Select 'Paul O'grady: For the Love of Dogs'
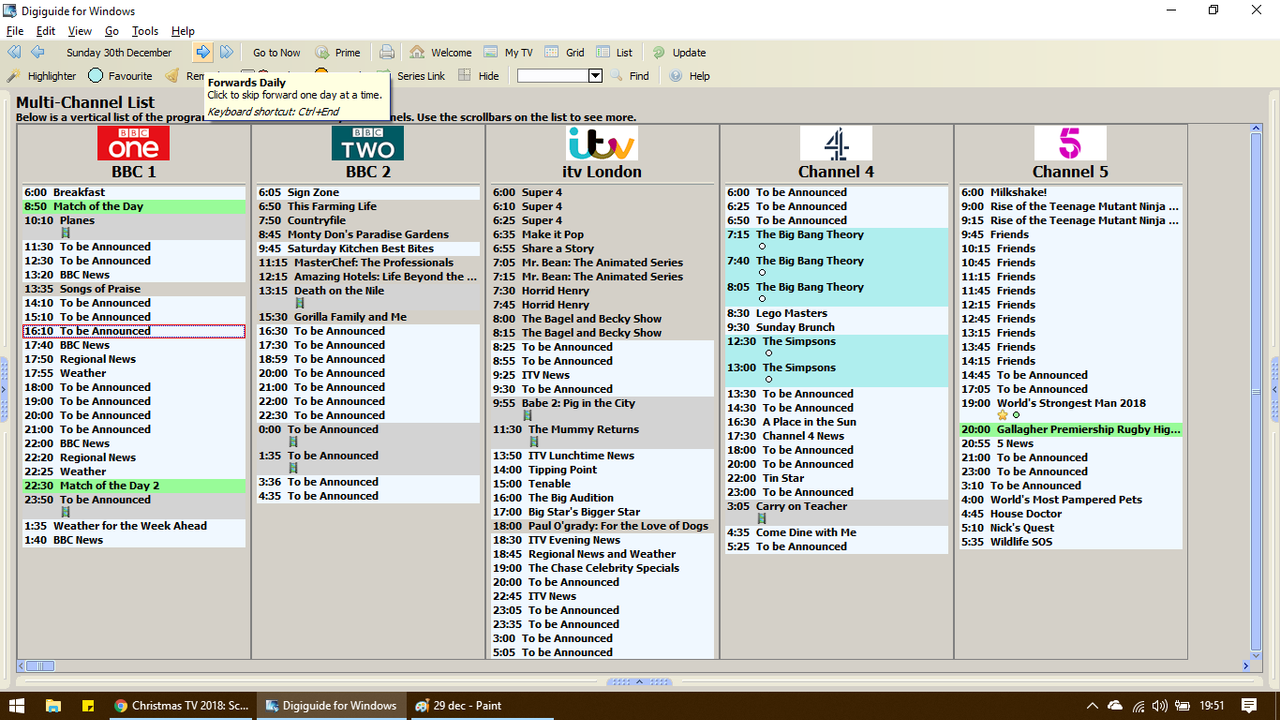Image resolution: width=1280 pixels, height=720 pixels. [602, 525]
